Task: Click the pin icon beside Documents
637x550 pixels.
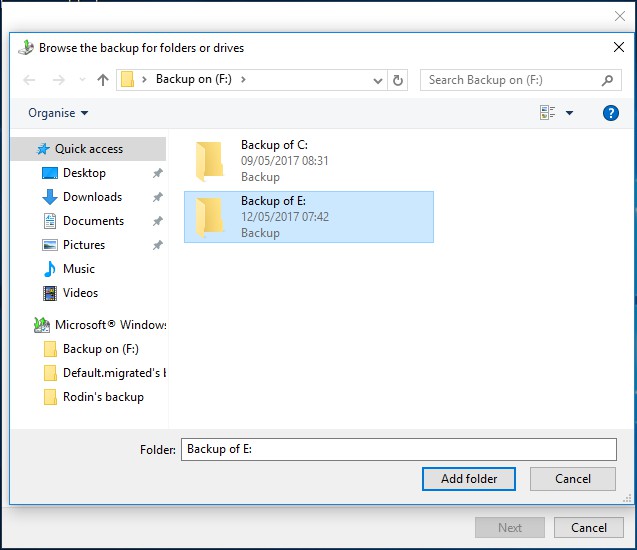Action: [x=158, y=221]
